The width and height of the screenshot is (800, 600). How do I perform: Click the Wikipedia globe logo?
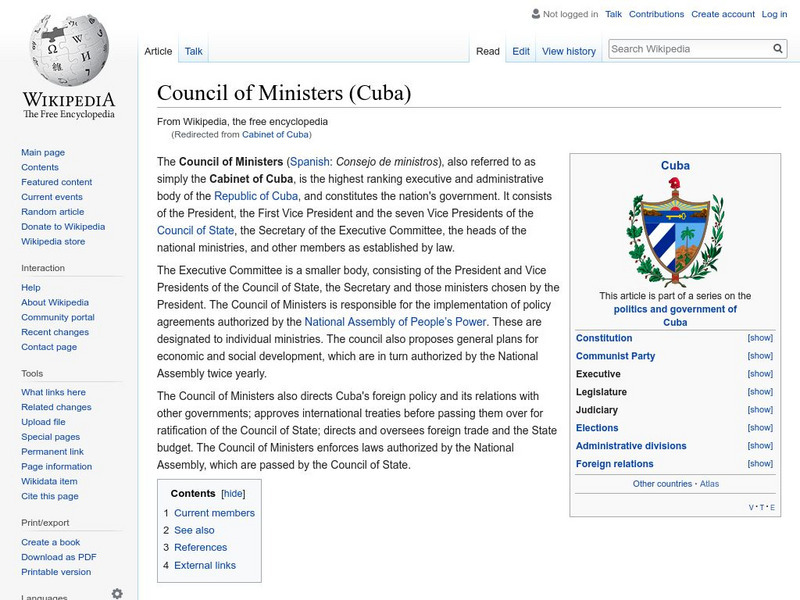[69, 50]
